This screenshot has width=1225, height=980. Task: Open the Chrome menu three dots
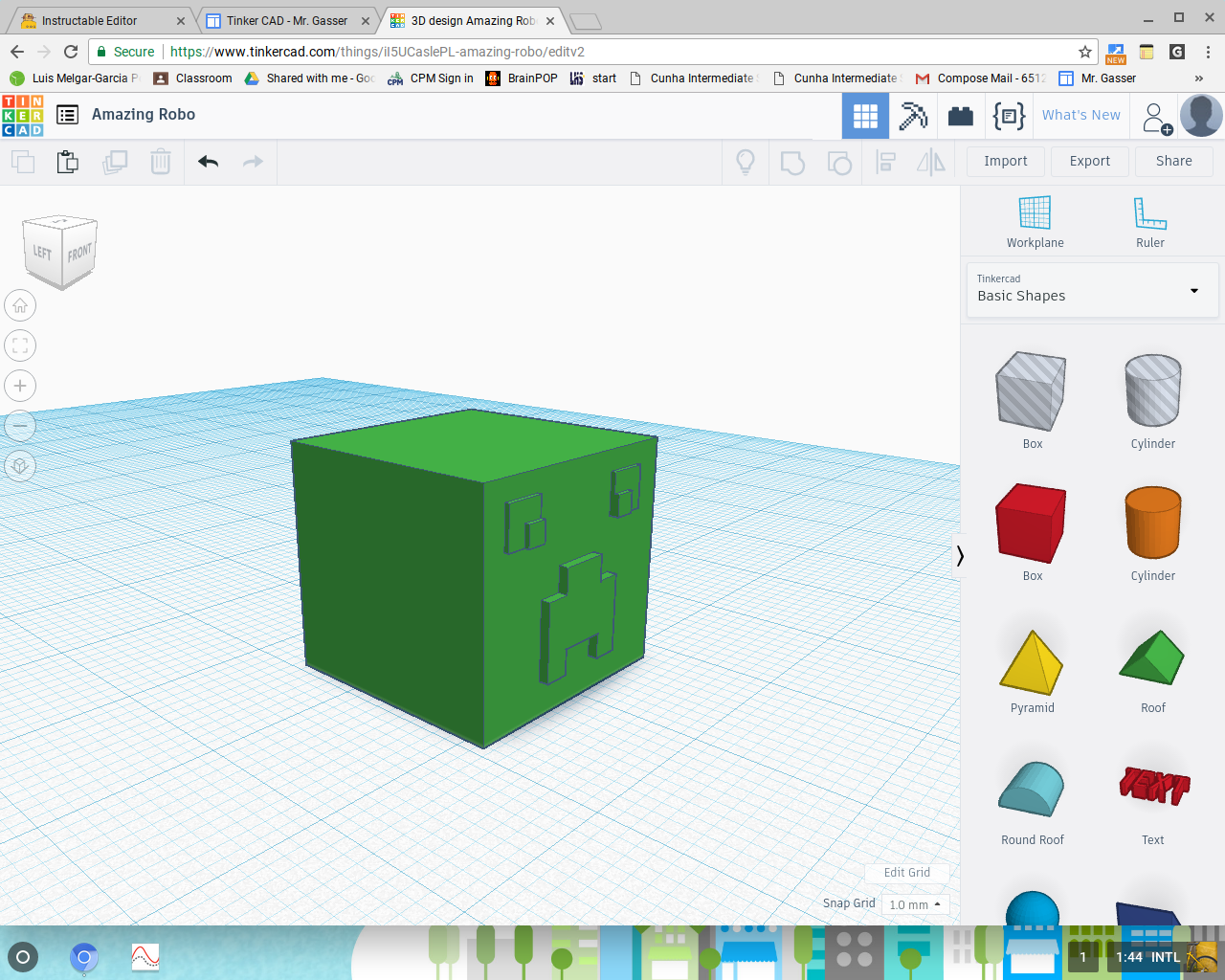[1208, 52]
